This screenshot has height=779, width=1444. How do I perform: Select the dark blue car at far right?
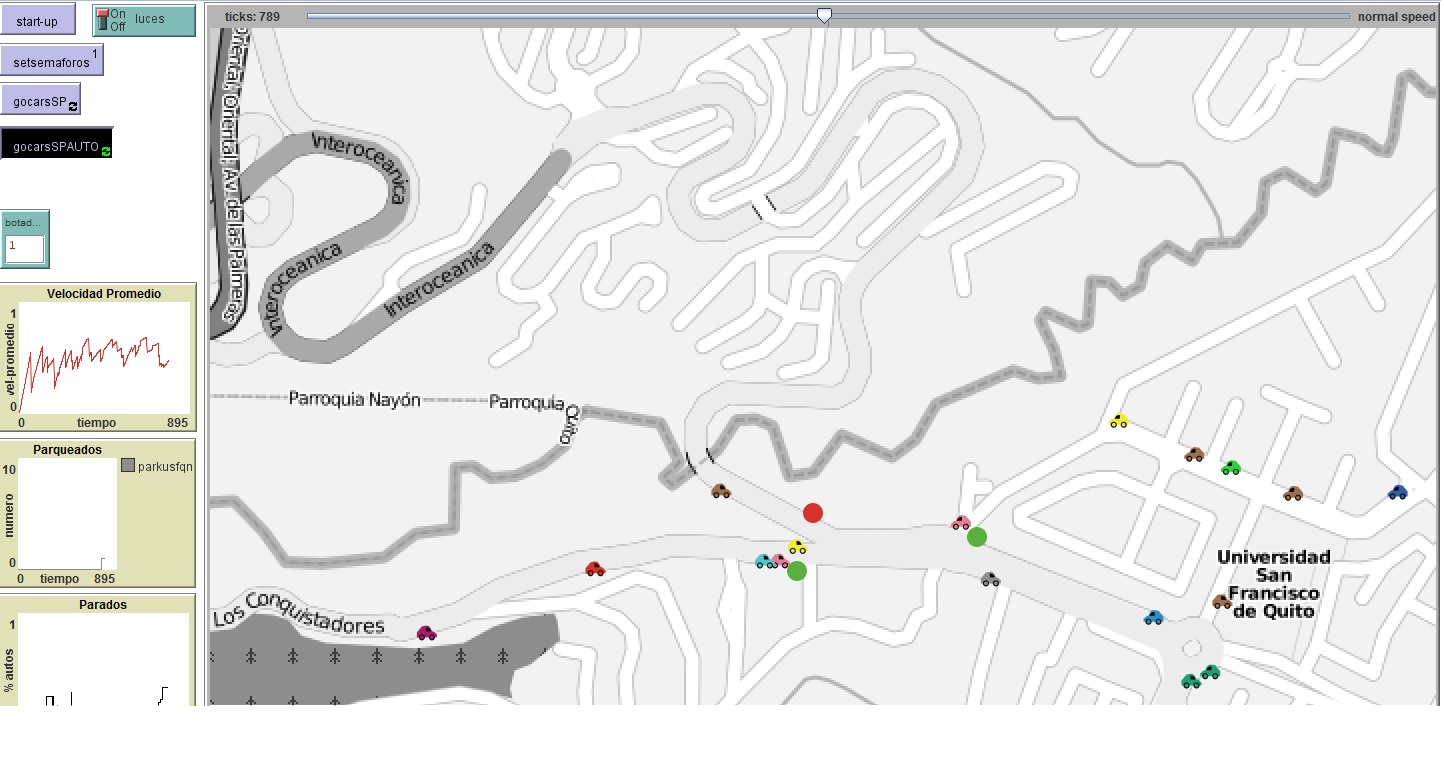(x=1398, y=492)
